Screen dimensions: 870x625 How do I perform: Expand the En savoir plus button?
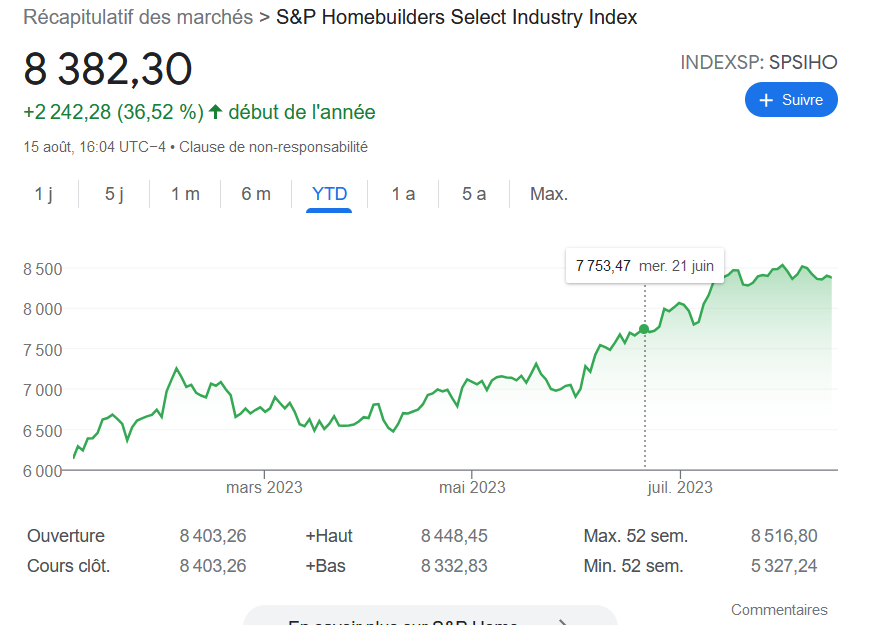click(x=430, y=618)
